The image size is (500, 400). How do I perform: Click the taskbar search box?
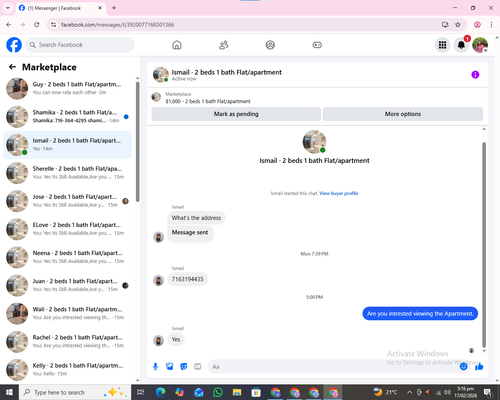[75, 392]
